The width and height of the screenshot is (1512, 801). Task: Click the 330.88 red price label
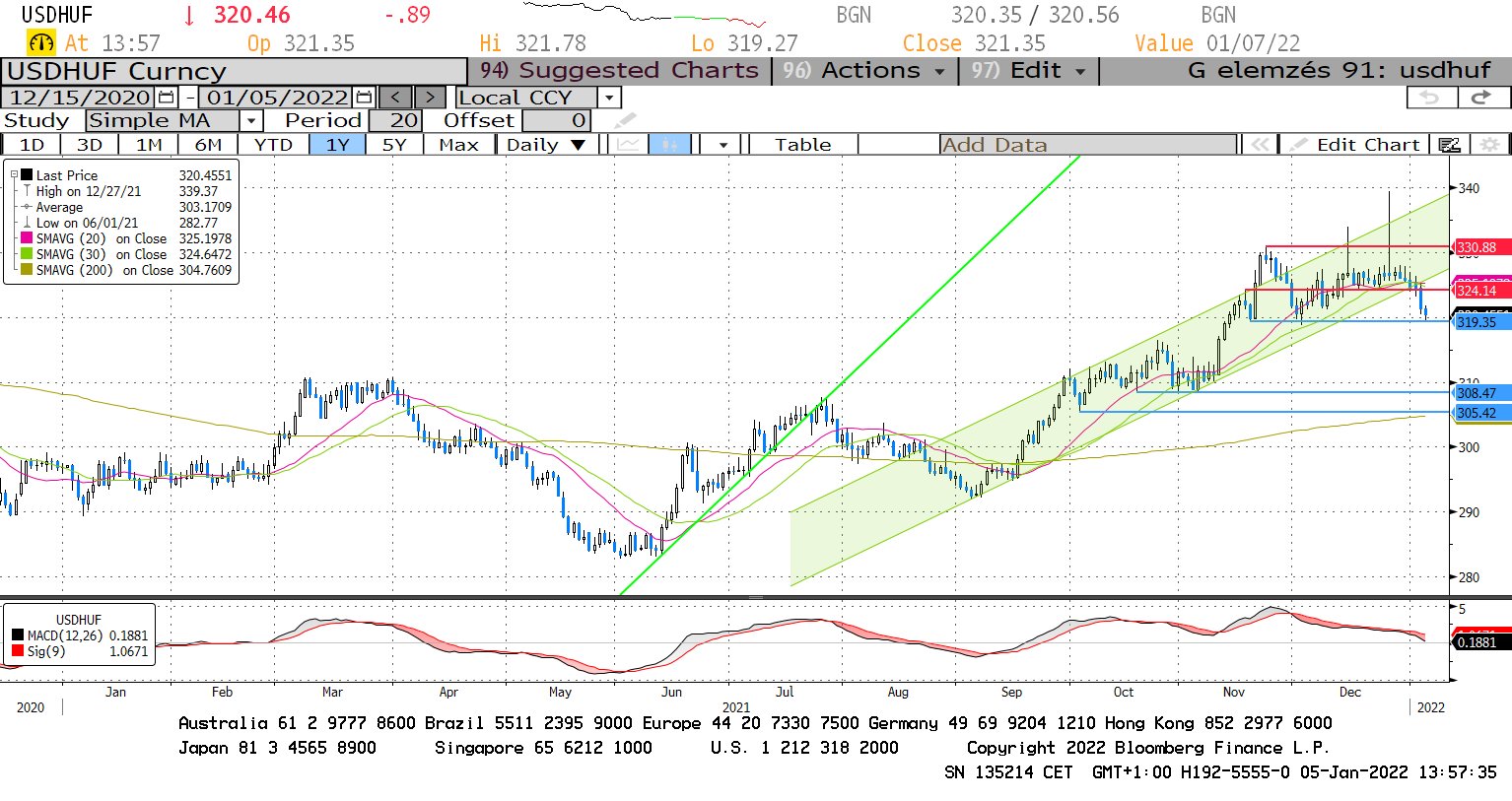click(1481, 247)
